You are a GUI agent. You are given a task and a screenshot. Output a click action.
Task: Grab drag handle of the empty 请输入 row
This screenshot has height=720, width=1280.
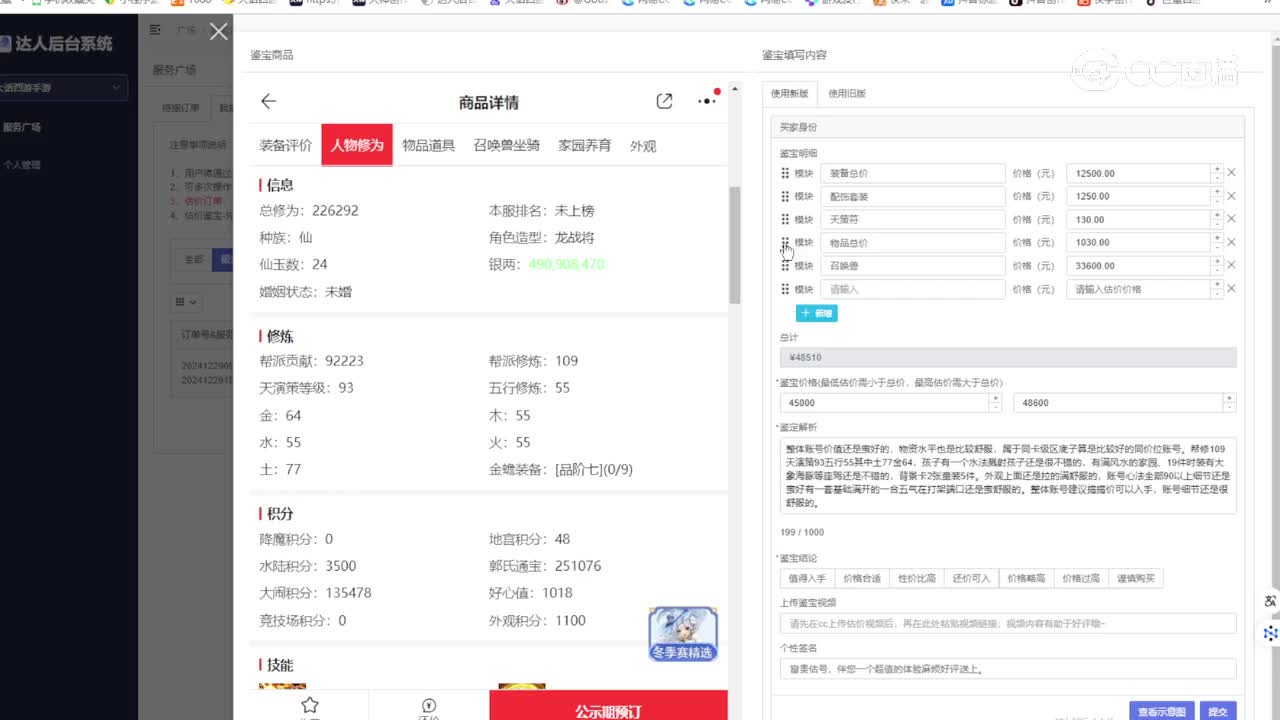tap(785, 289)
